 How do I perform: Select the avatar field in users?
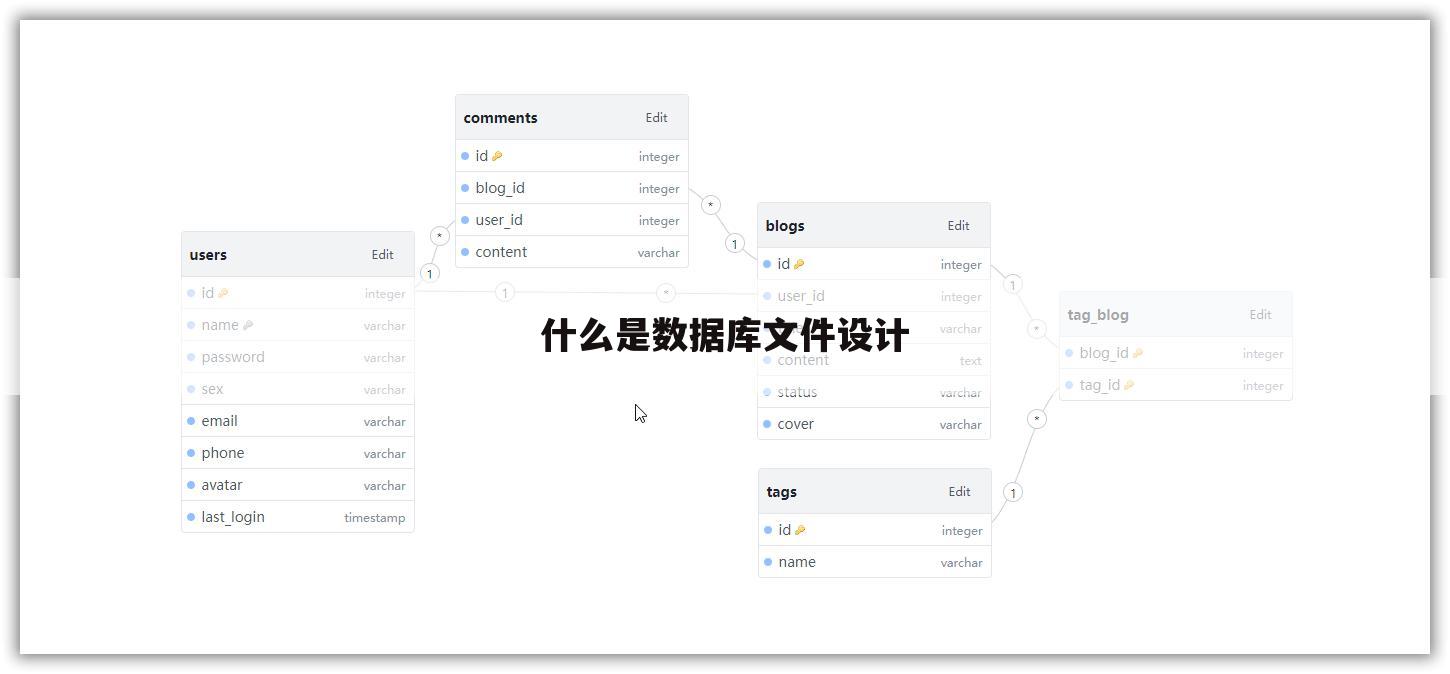coord(222,485)
